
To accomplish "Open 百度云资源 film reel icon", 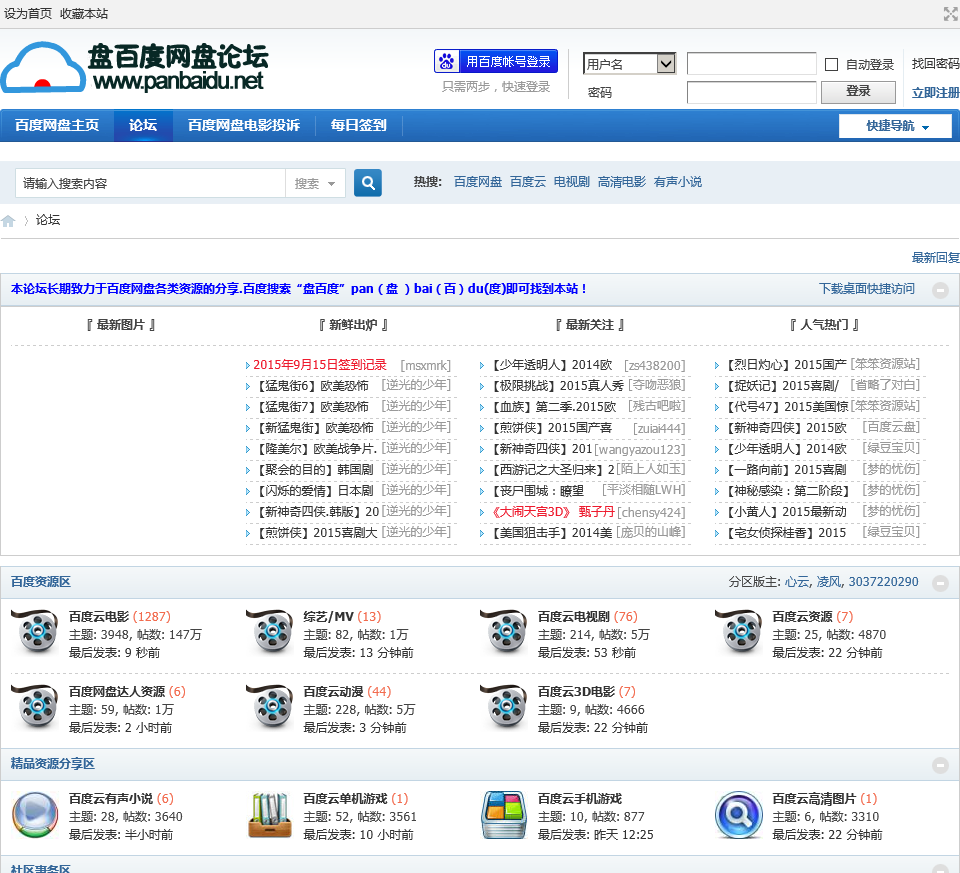I will pyautogui.click(x=738, y=633).
